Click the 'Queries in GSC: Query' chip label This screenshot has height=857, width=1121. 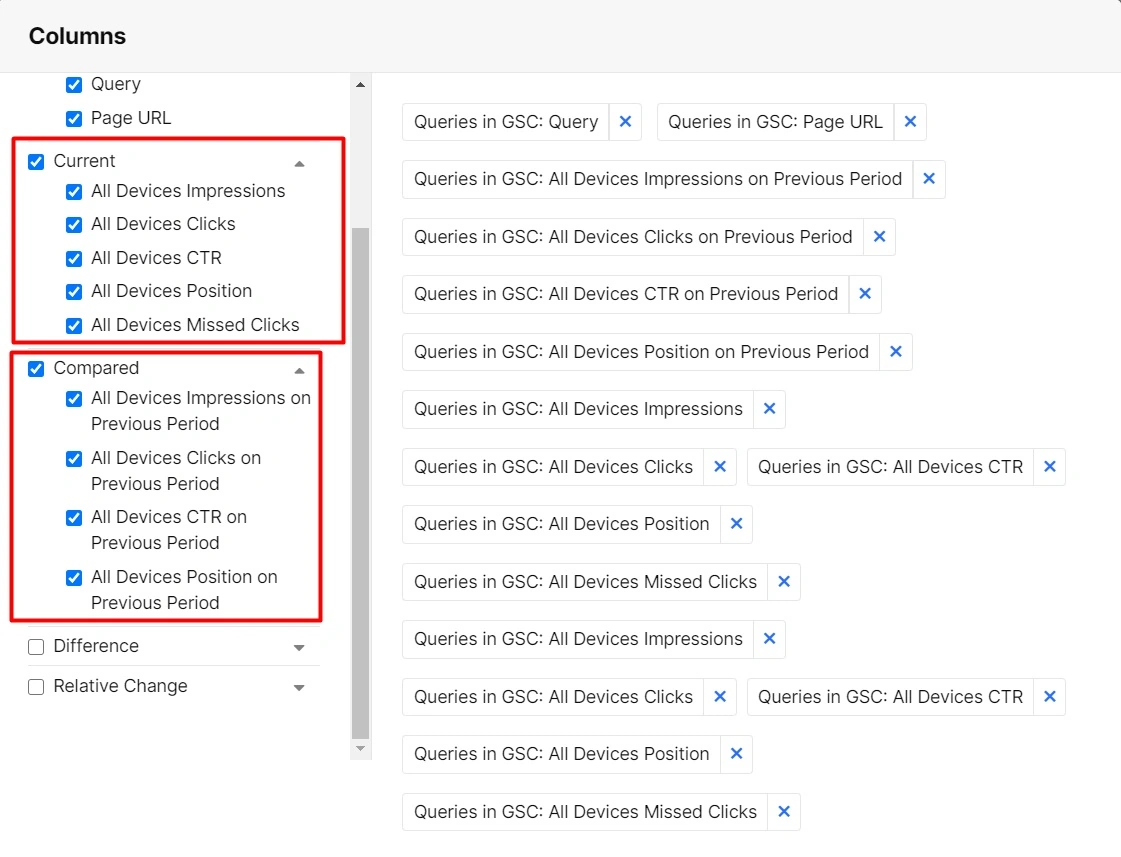[x=506, y=122]
